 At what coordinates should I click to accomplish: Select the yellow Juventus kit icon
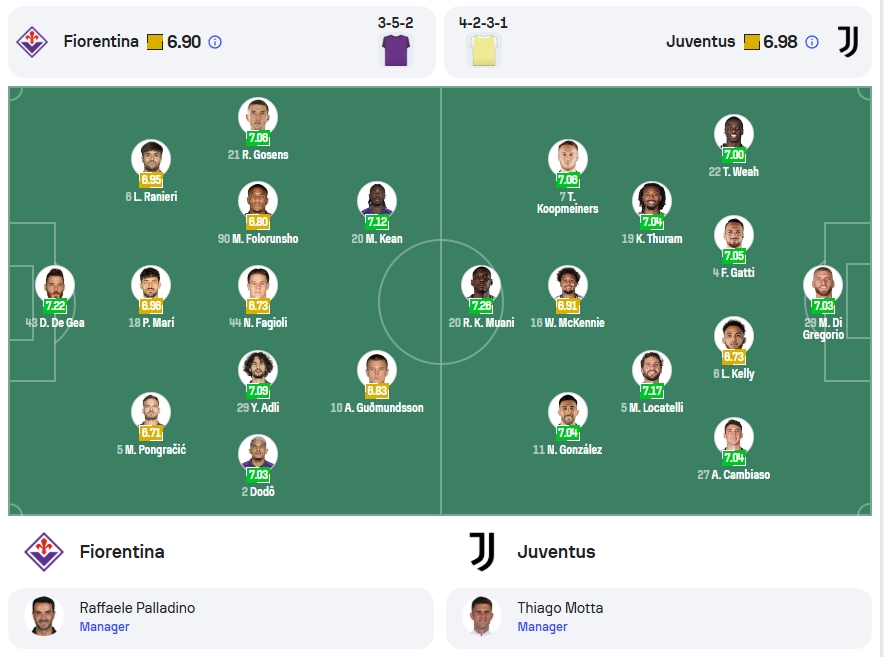tap(484, 50)
